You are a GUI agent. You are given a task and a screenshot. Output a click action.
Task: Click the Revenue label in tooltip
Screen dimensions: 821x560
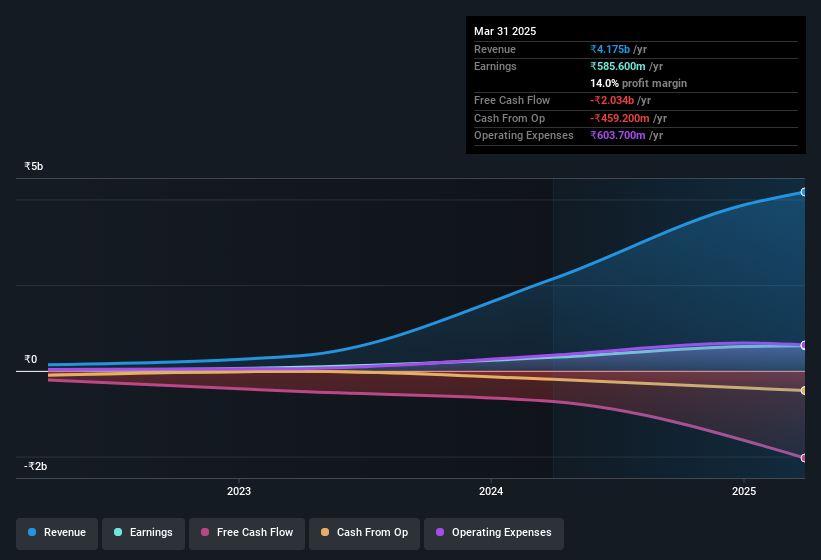[x=495, y=49]
